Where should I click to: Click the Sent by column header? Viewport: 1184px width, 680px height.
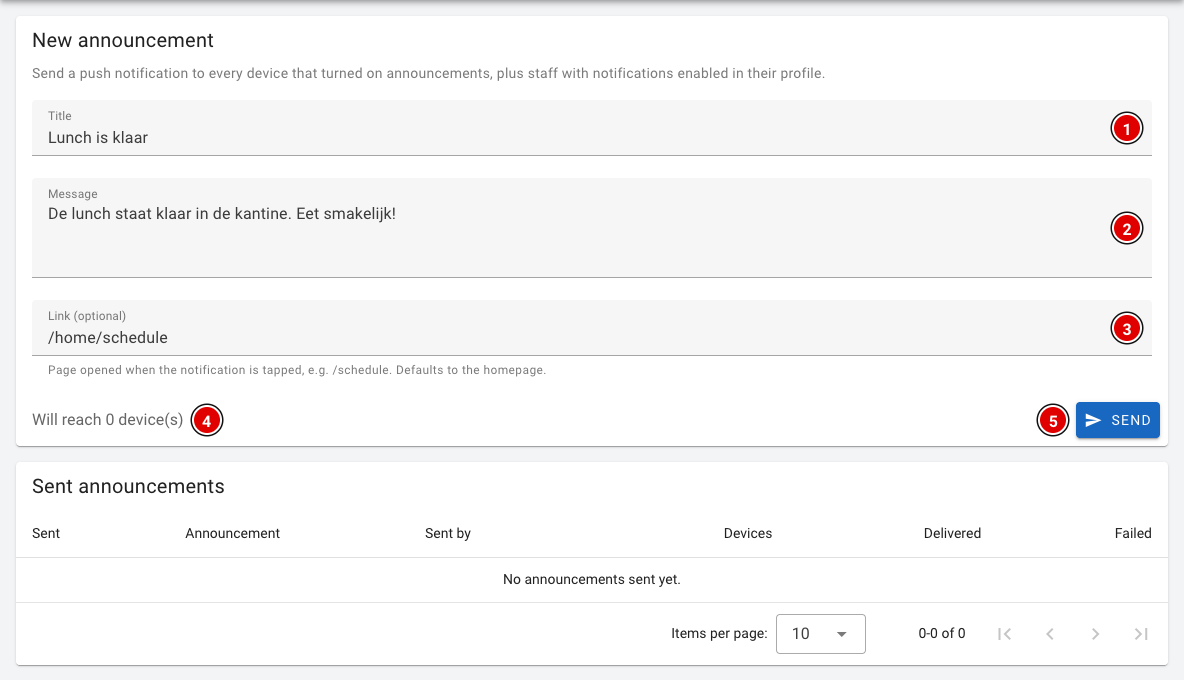coord(448,534)
